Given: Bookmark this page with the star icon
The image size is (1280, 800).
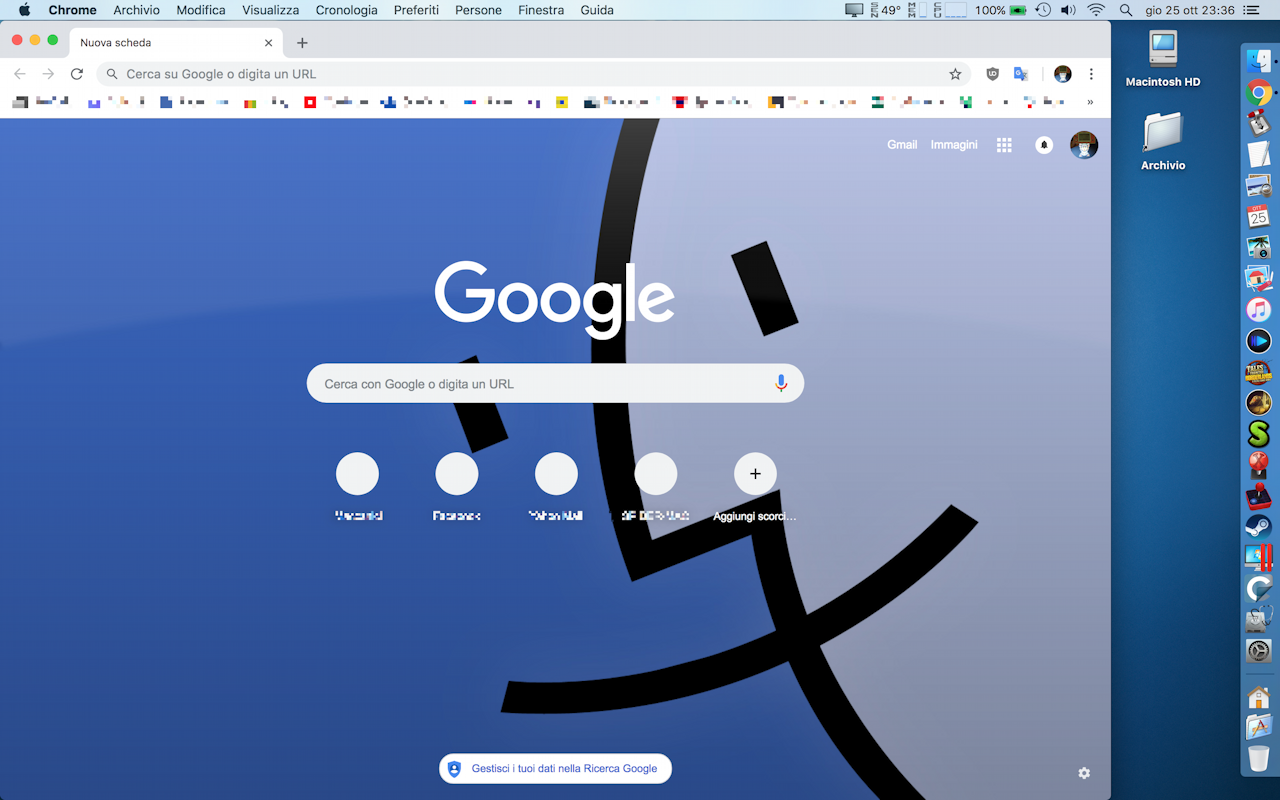Looking at the screenshot, I should pos(955,74).
